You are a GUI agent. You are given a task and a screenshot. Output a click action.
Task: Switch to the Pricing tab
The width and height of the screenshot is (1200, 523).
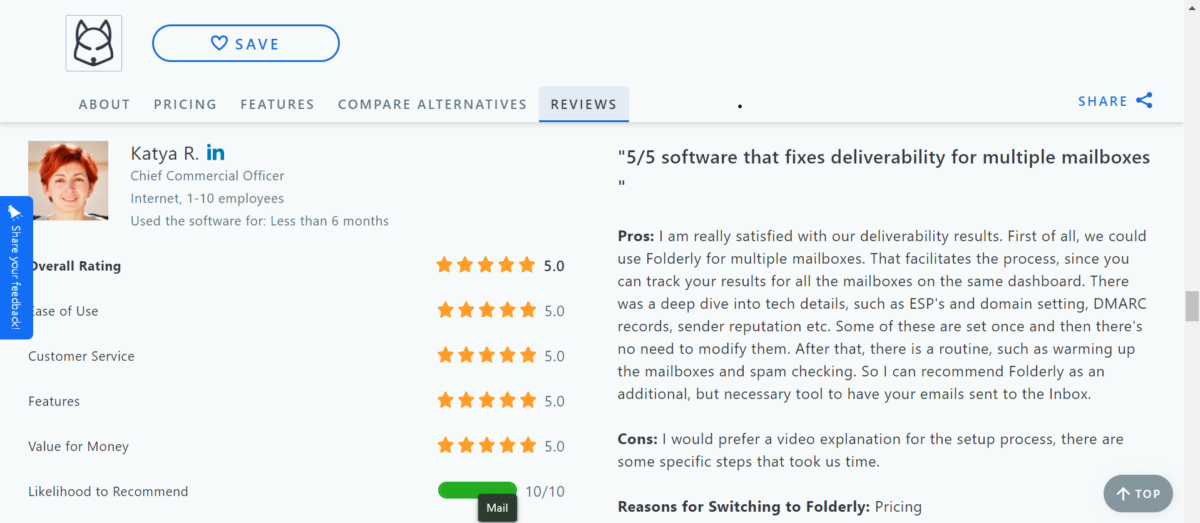(185, 104)
